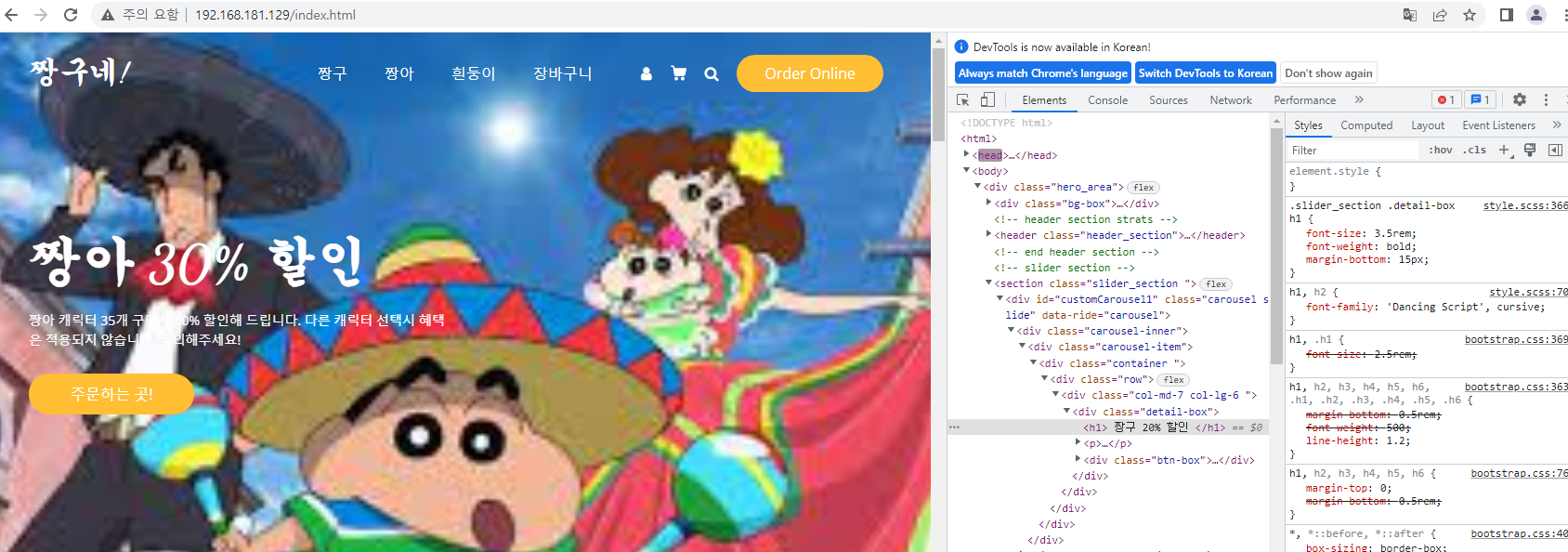Viewport: 1568px width, 552px height.
Task: Toggle the device toolbar icon in DevTools
Action: click(987, 99)
